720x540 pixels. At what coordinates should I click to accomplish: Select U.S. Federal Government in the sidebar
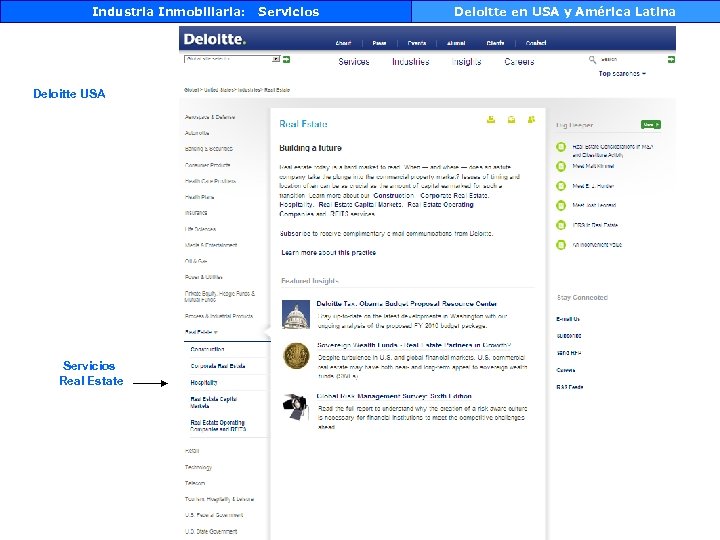pos(214,515)
